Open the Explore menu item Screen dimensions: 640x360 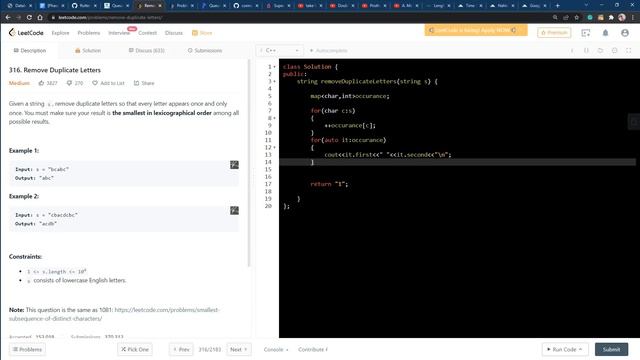(60, 33)
